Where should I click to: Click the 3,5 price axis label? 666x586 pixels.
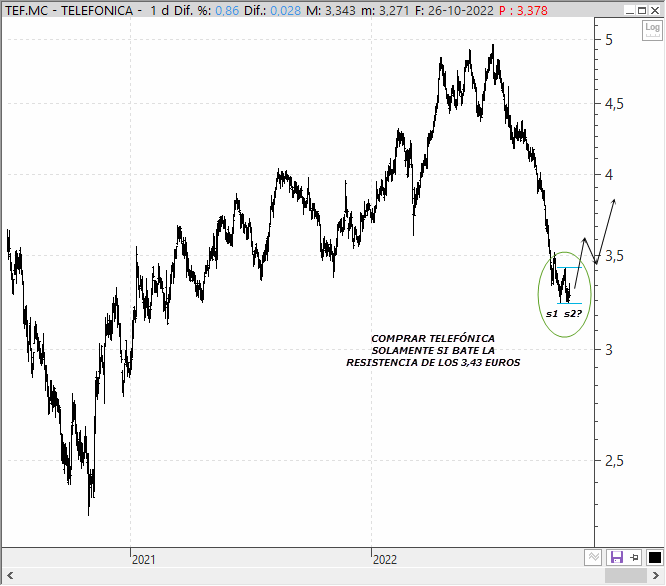(x=614, y=256)
